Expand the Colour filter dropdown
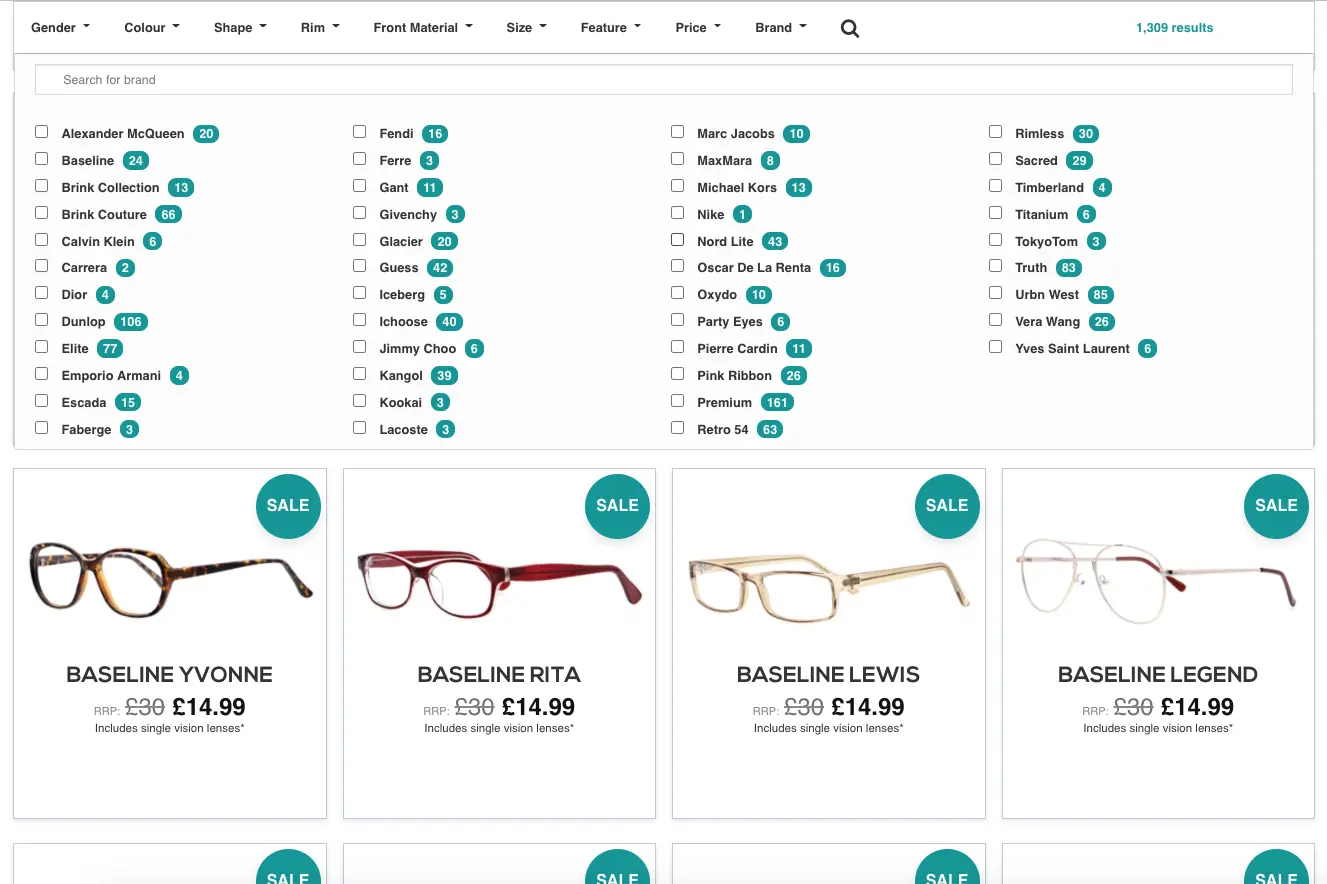Image resolution: width=1327 pixels, height=884 pixels. point(152,28)
